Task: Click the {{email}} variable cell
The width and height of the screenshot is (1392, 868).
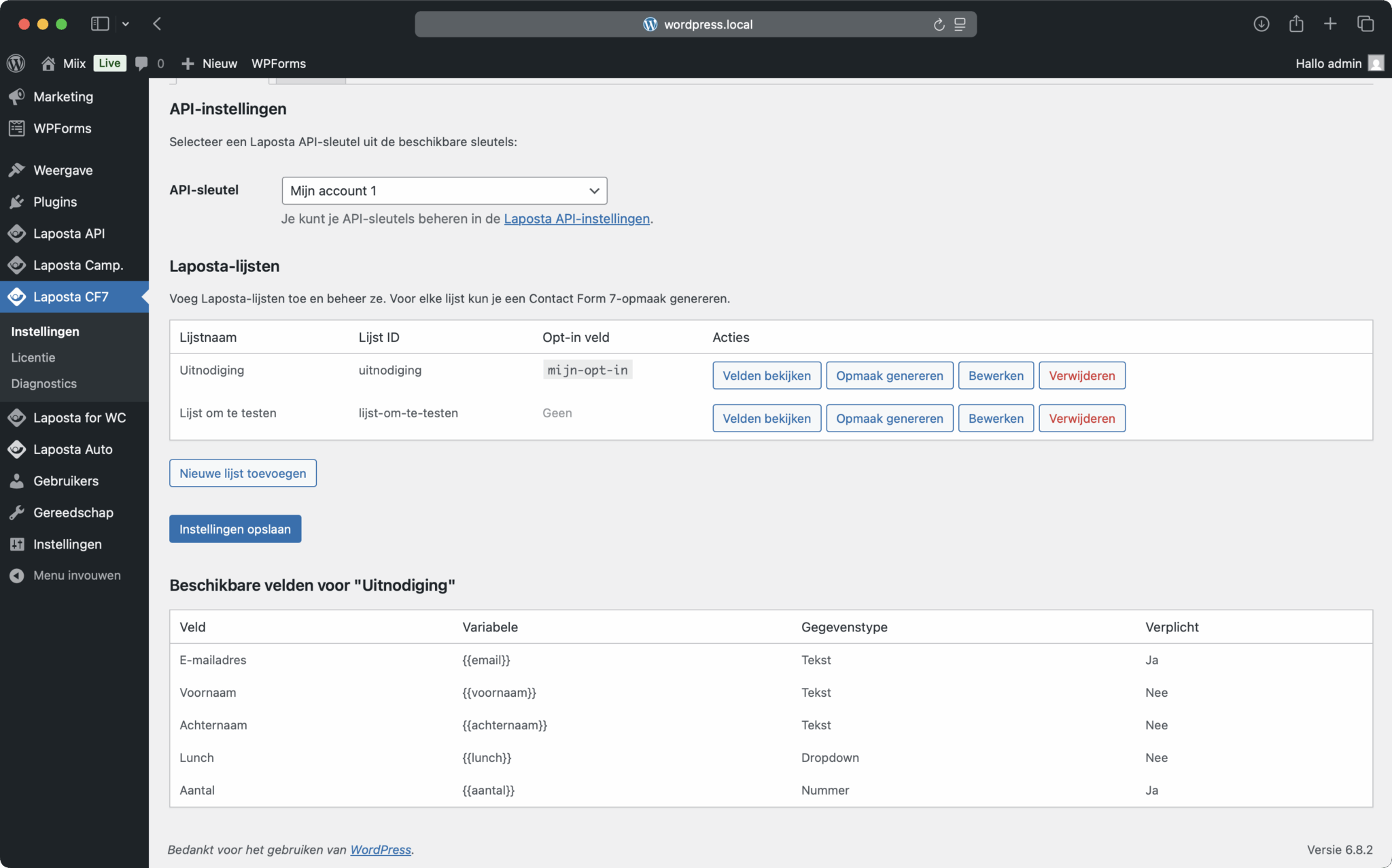Action: point(487,660)
